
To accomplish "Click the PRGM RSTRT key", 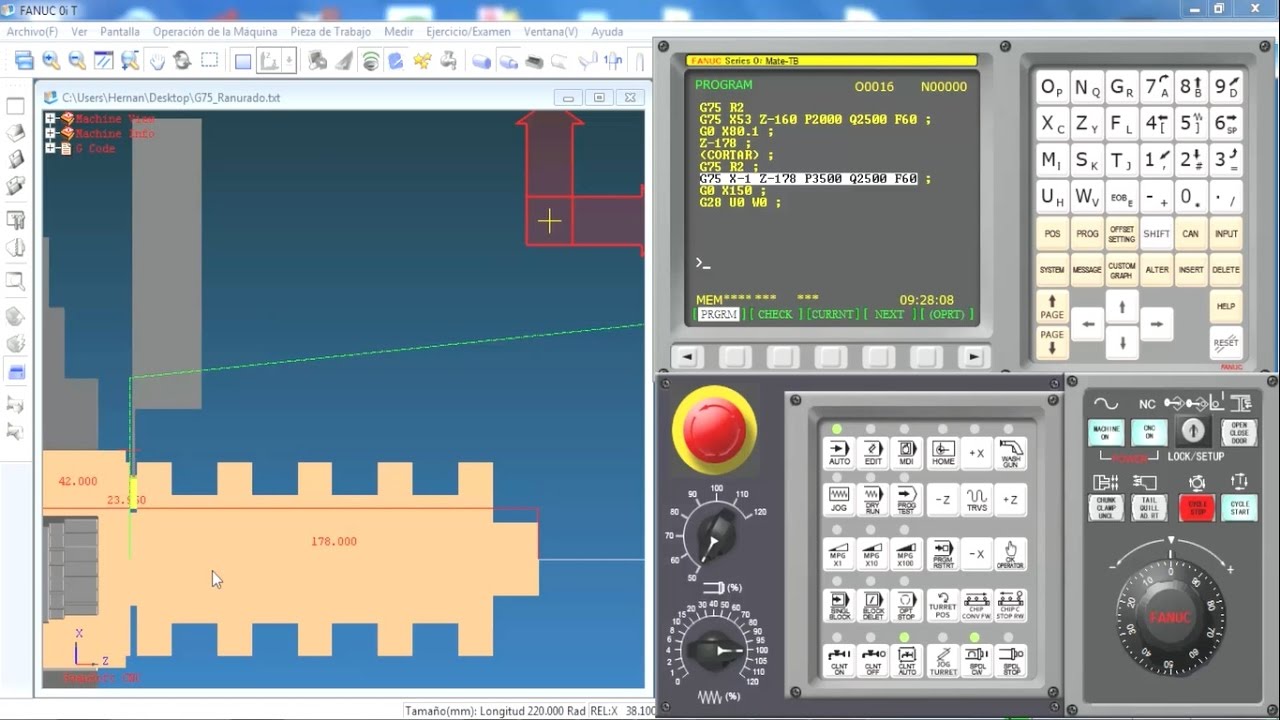I will [943, 554].
